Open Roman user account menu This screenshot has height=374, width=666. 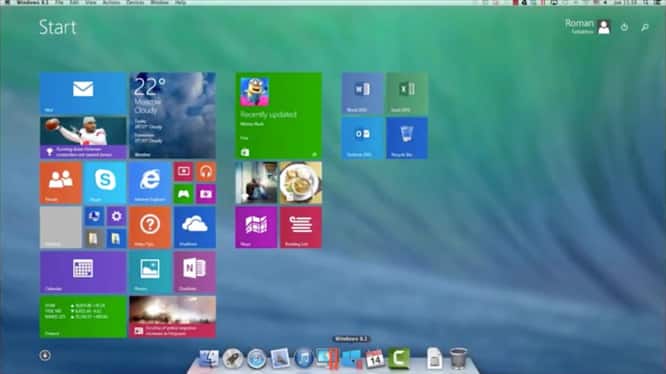[588, 26]
